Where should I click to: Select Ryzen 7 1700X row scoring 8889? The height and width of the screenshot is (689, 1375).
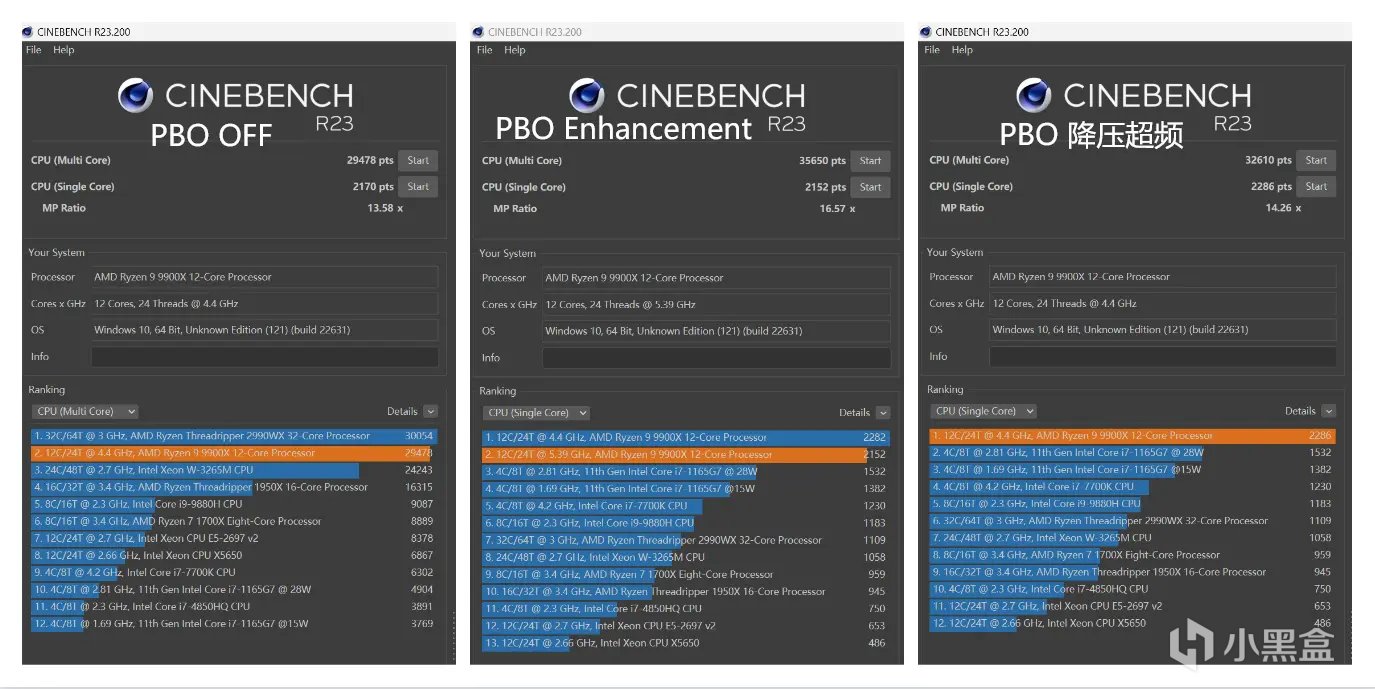(x=234, y=521)
